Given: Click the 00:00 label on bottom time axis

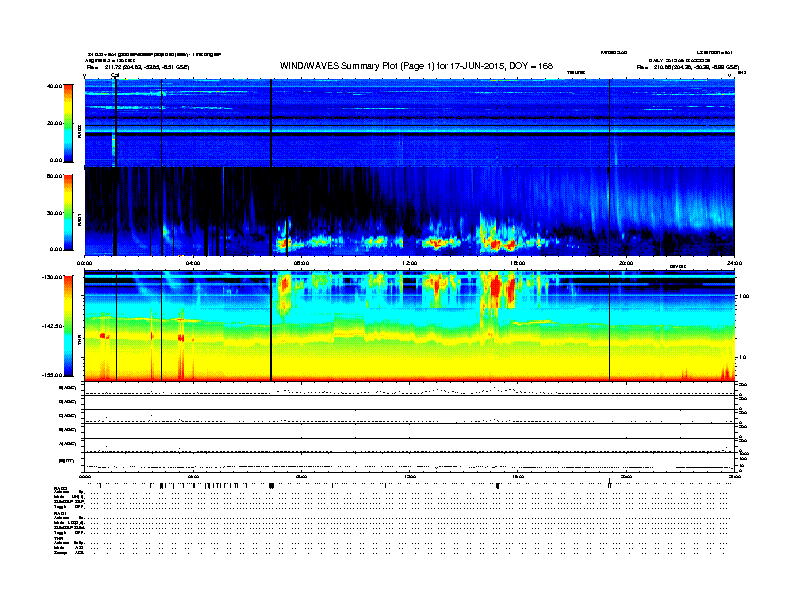Looking at the screenshot, I should [86, 477].
